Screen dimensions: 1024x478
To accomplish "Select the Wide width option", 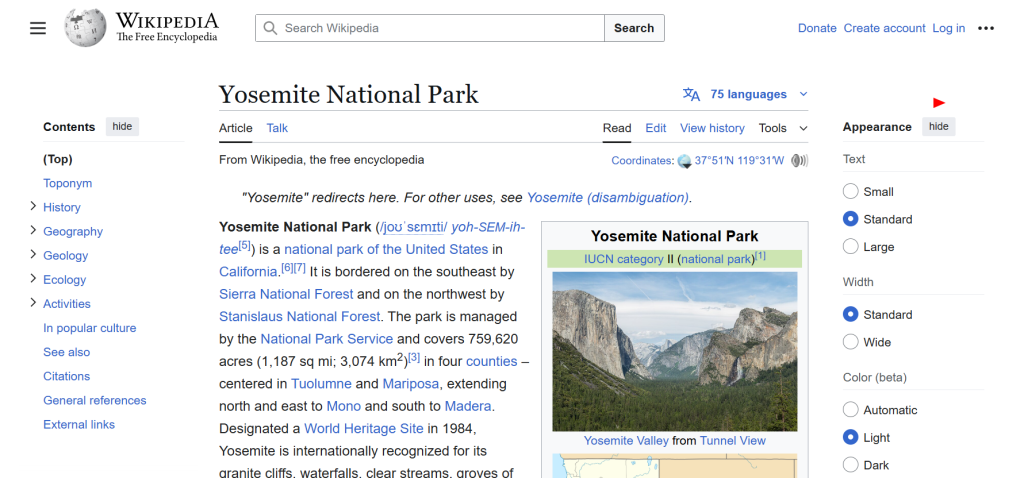I will (851, 342).
